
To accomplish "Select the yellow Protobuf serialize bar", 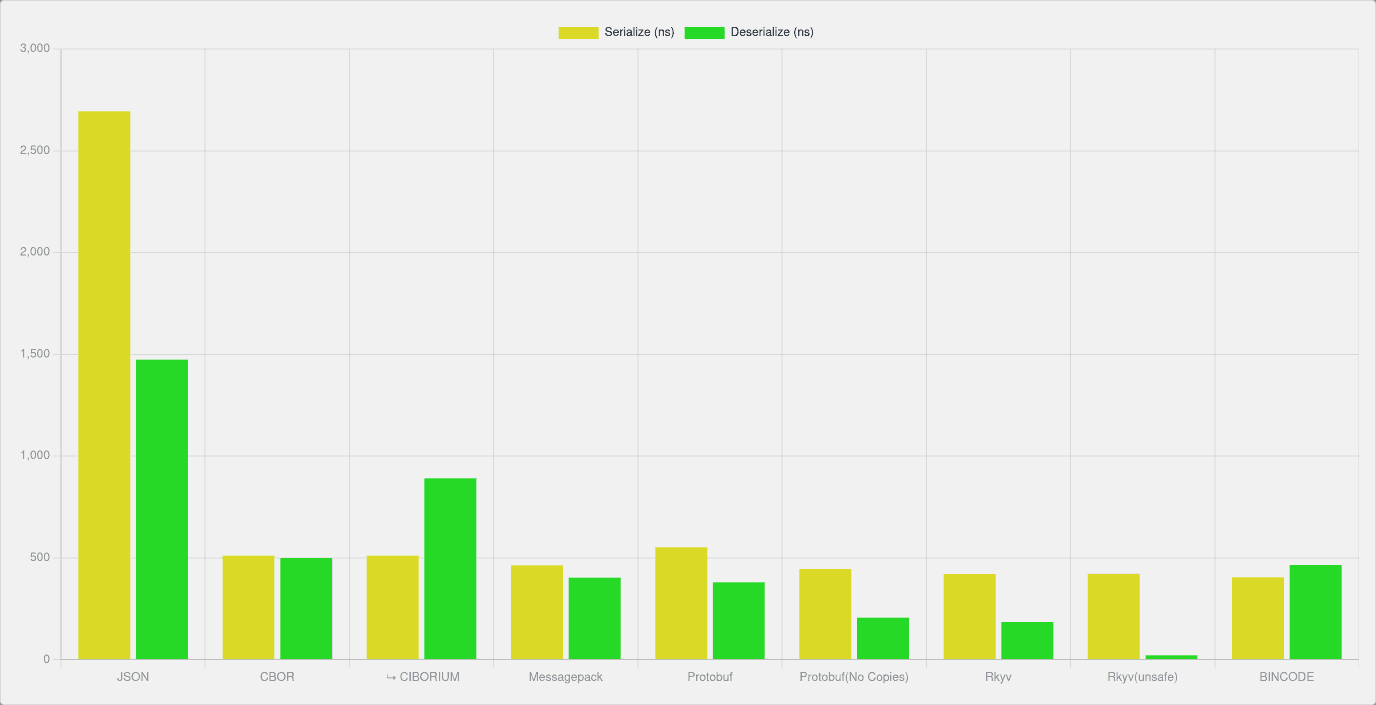I will point(681,603).
